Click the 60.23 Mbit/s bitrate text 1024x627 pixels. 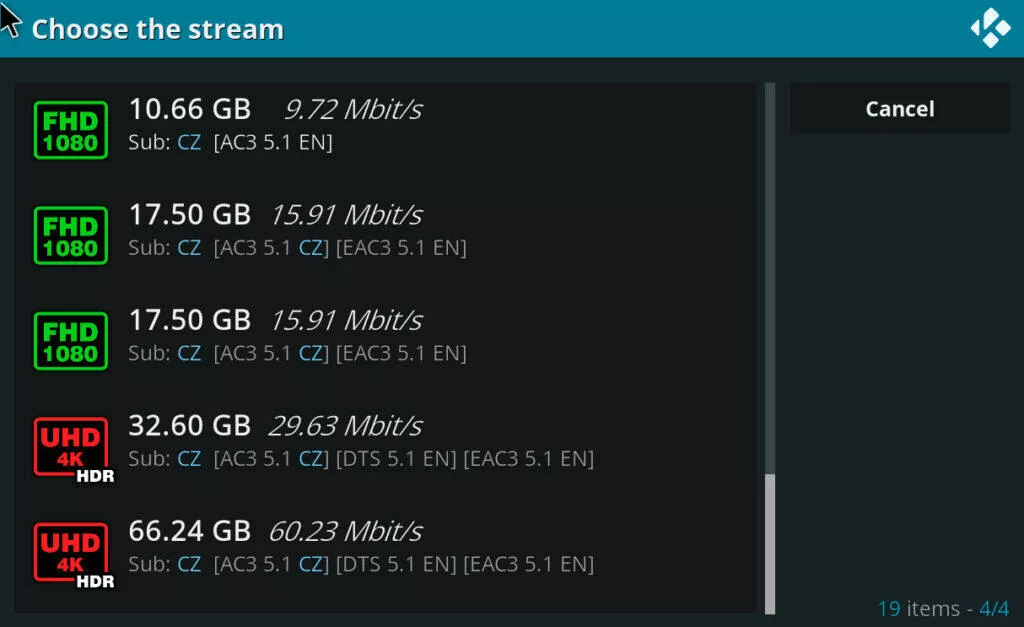click(x=345, y=532)
